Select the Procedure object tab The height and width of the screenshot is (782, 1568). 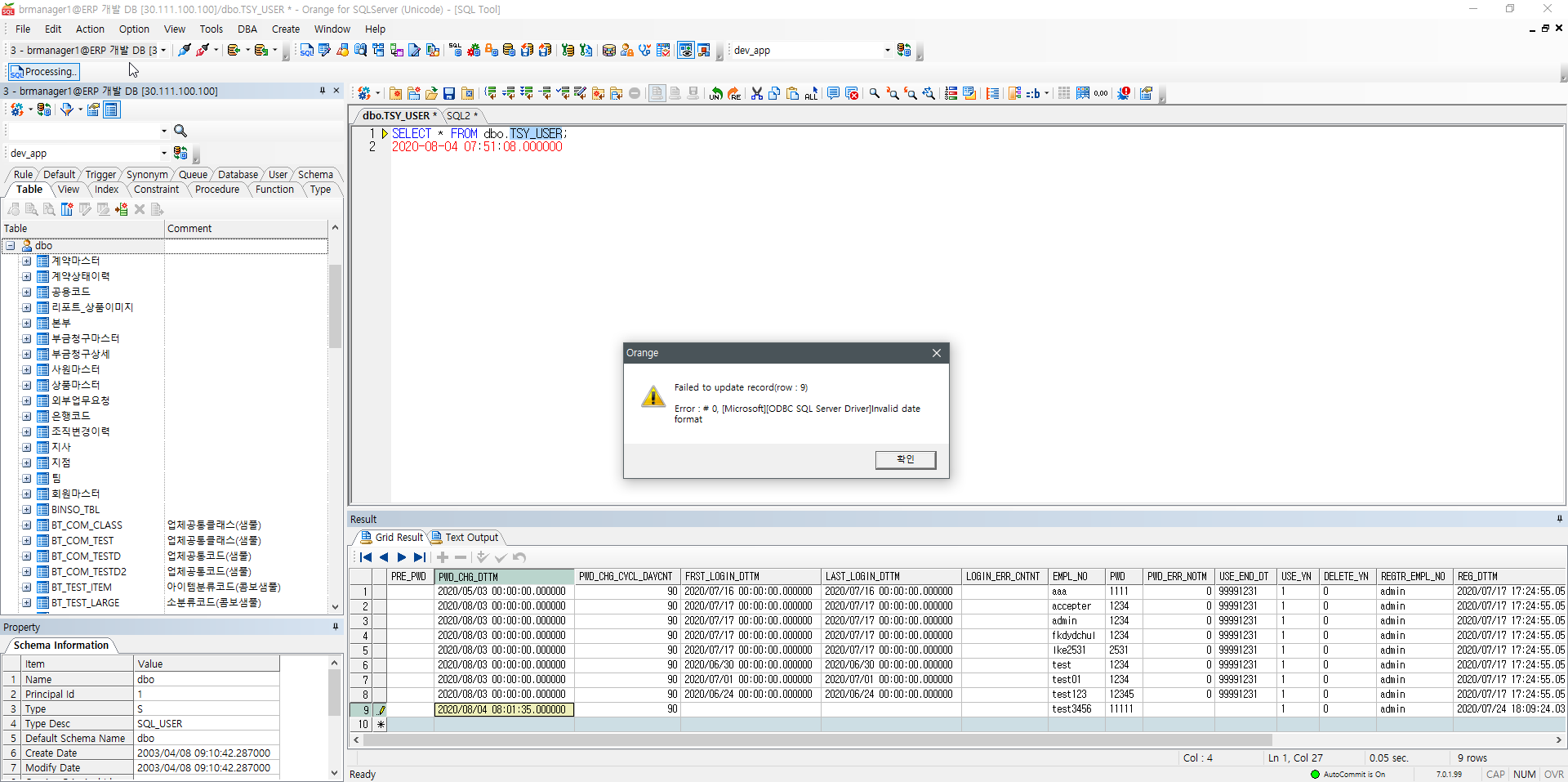click(217, 190)
